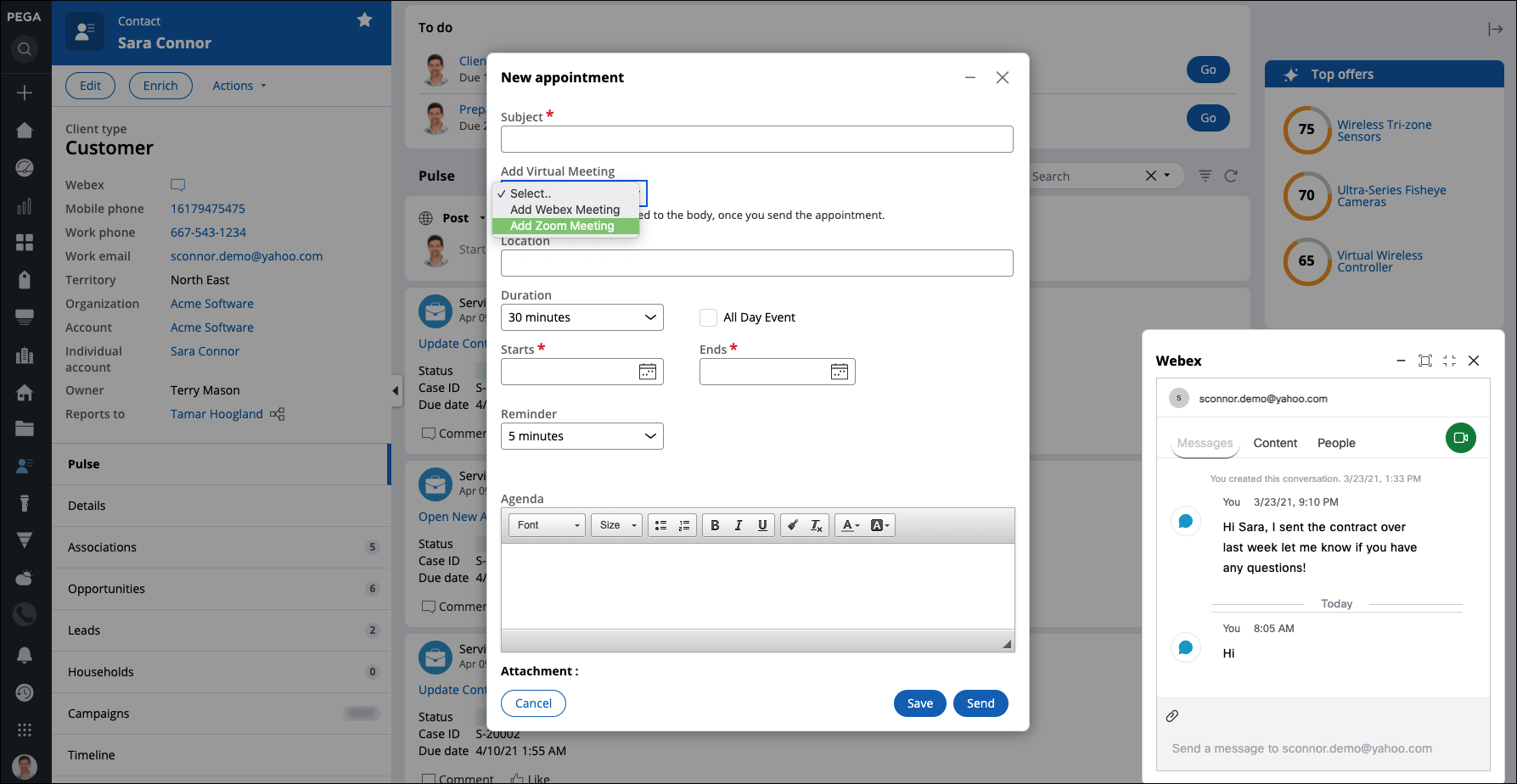Send the new appointment
Image resolution: width=1517 pixels, height=784 pixels.
(x=980, y=703)
